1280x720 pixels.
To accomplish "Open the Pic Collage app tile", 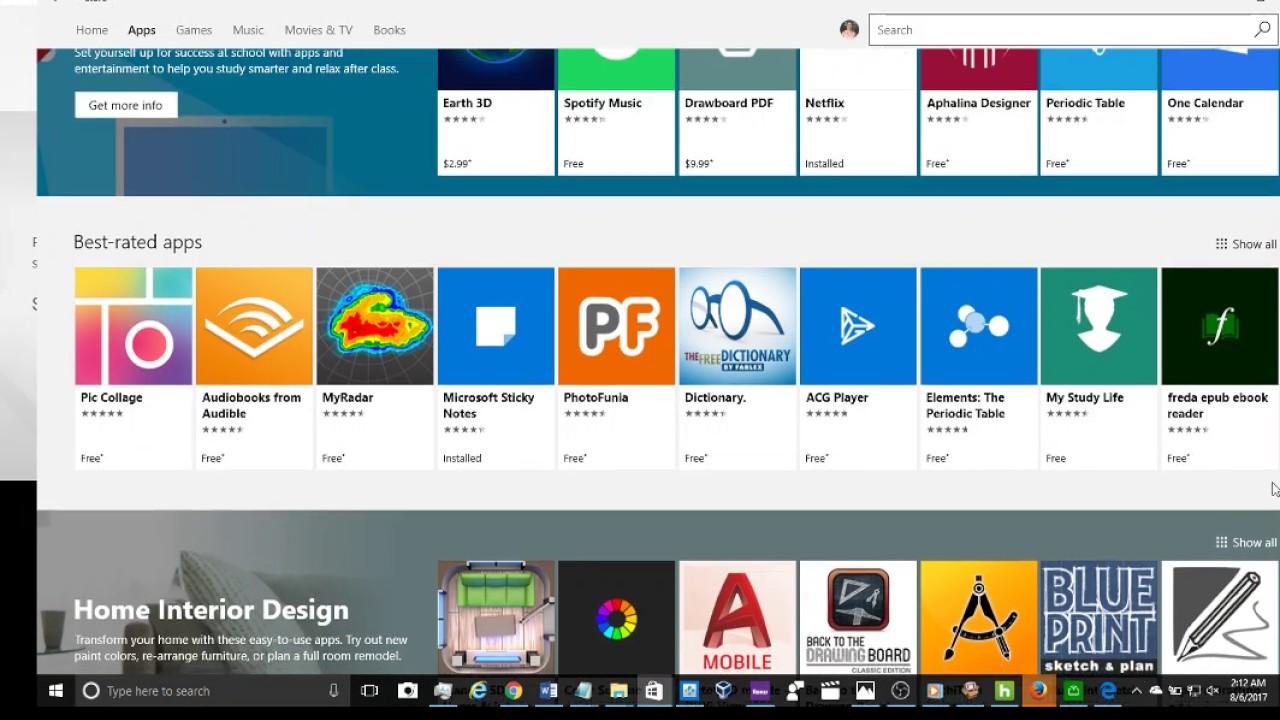I will [x=133, y=368].
